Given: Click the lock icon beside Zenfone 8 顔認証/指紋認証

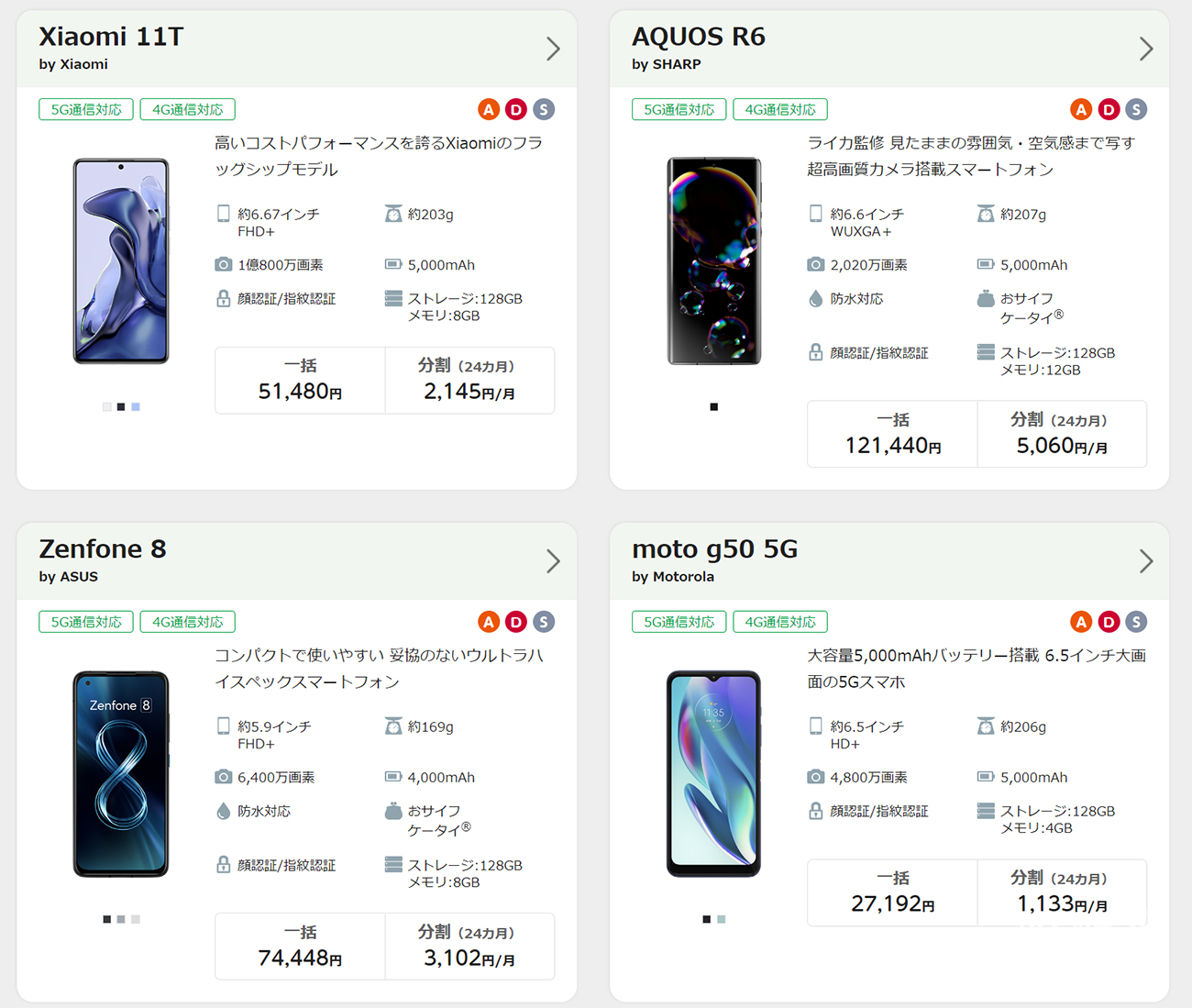Looking at the screenshot, I should [223, 865].
